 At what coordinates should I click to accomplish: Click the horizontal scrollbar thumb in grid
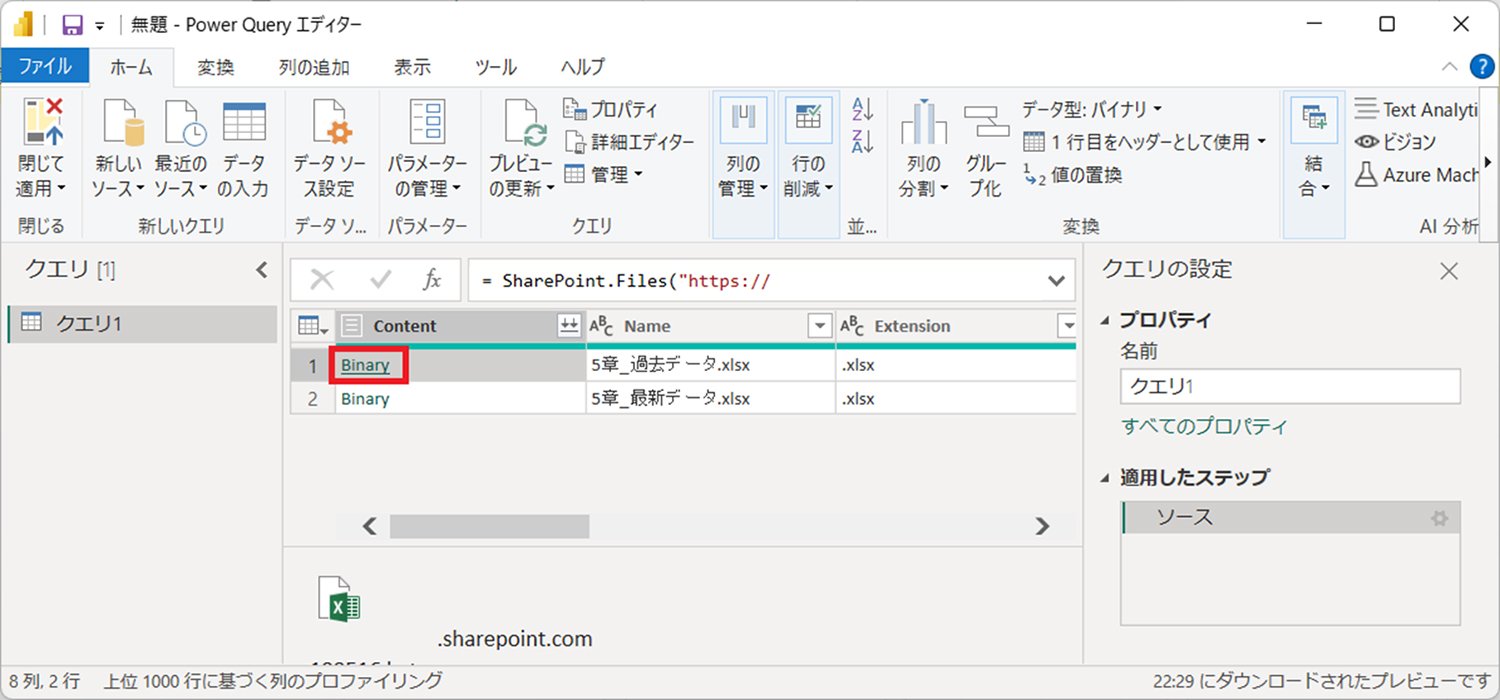pos(490,525)
